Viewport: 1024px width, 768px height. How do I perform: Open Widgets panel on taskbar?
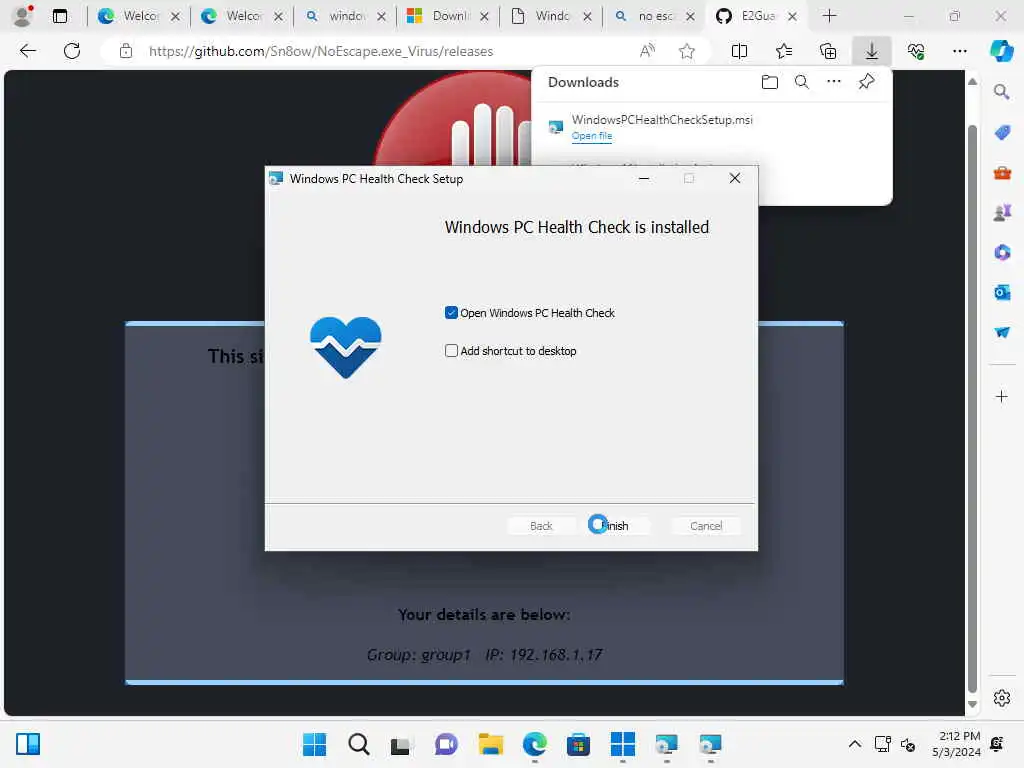28,744
